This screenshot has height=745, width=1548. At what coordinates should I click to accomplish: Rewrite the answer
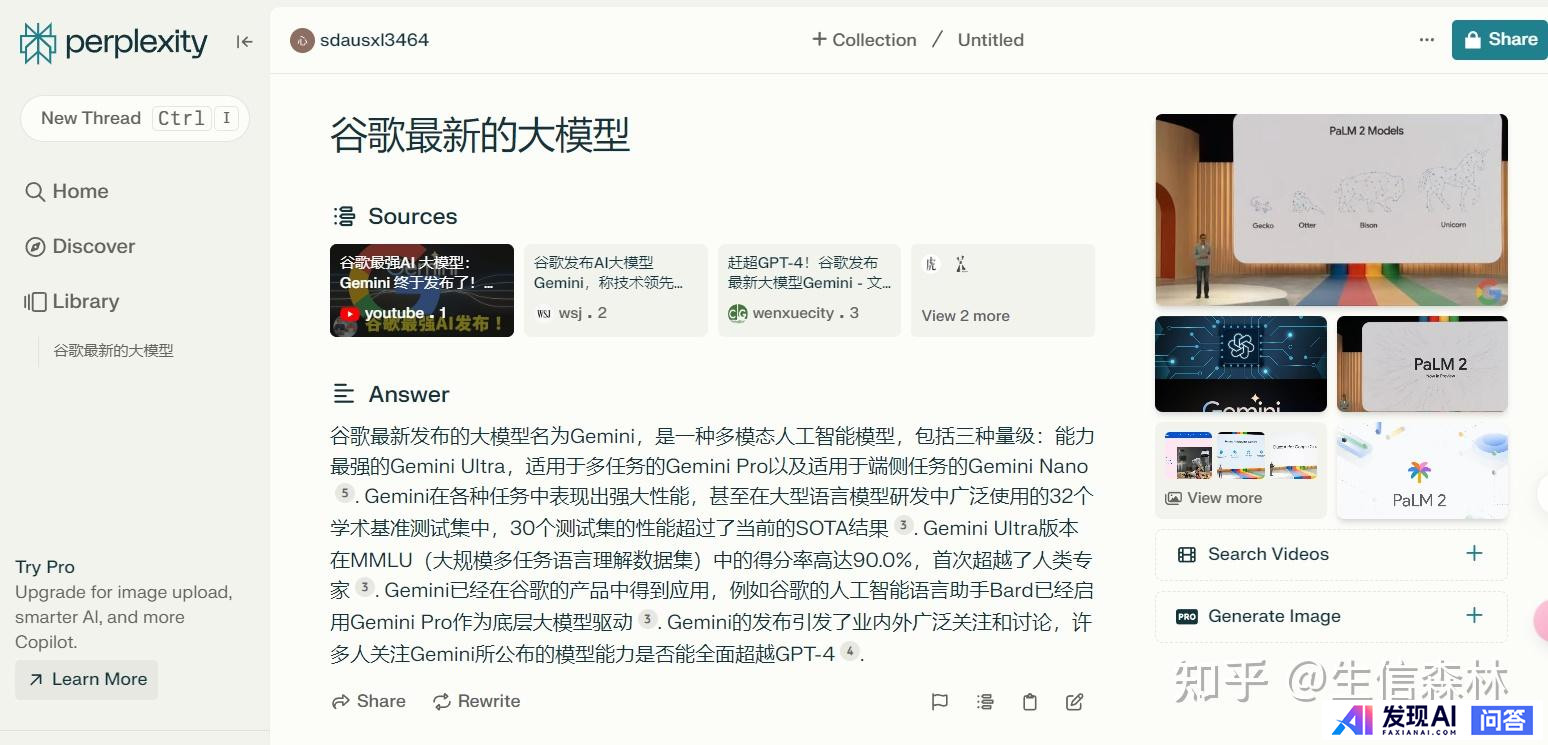tap(476, 701)
